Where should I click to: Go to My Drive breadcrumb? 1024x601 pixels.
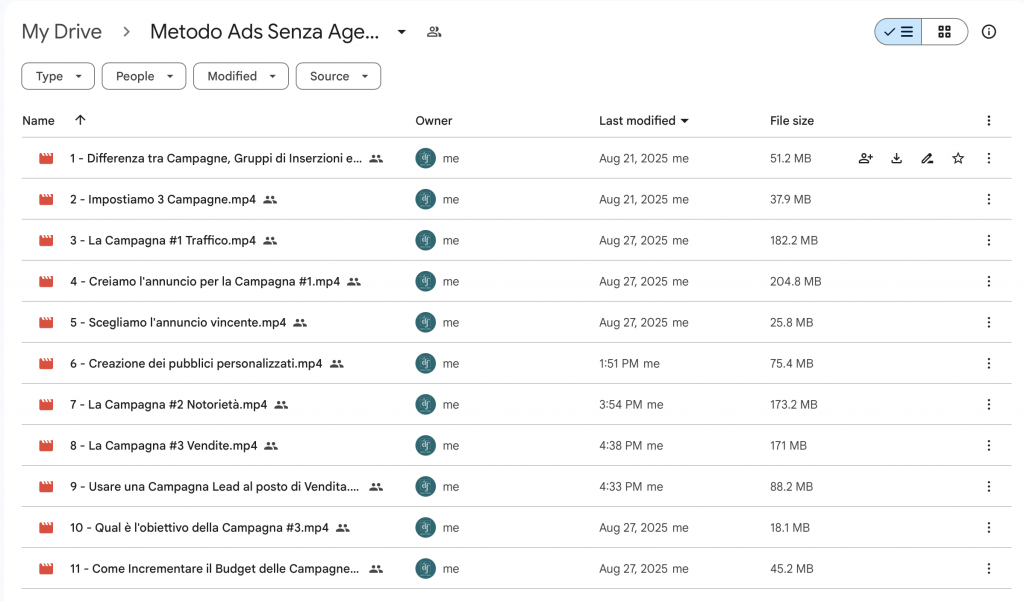62,32
